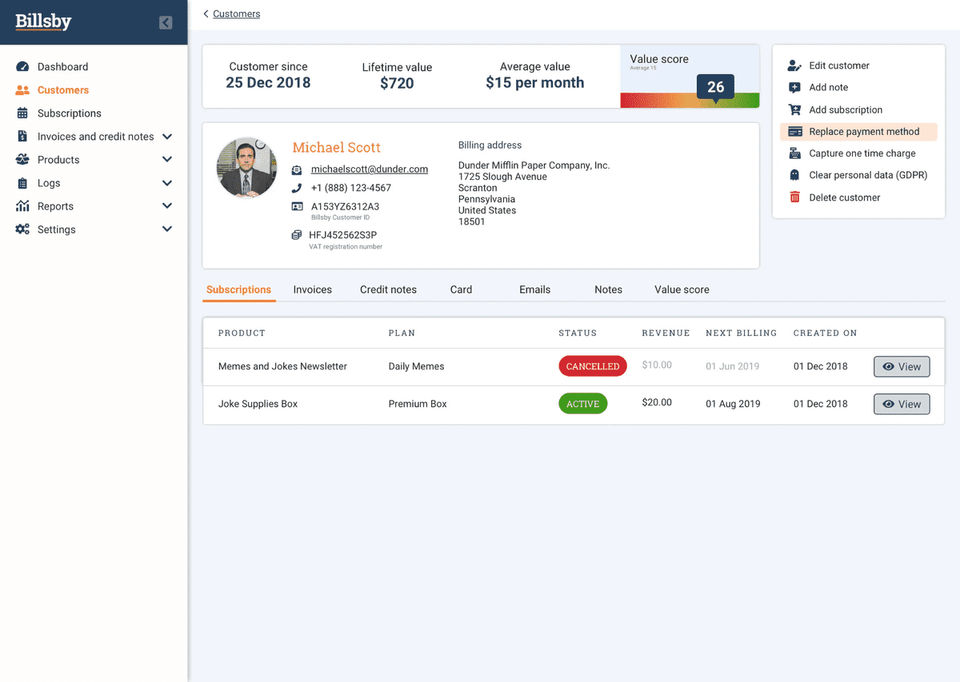Viewport: 960px width, 682px height.
Task: Click the PRODUCT column header
Action: coord(241,333)
